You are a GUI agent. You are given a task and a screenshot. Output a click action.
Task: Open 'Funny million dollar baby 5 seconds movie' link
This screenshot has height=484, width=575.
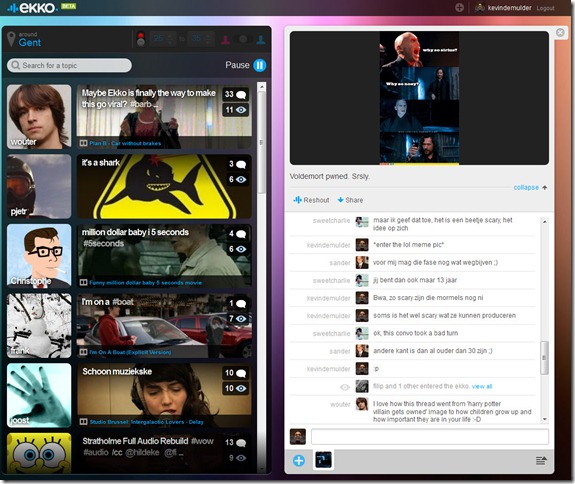(x=145, y=283)
